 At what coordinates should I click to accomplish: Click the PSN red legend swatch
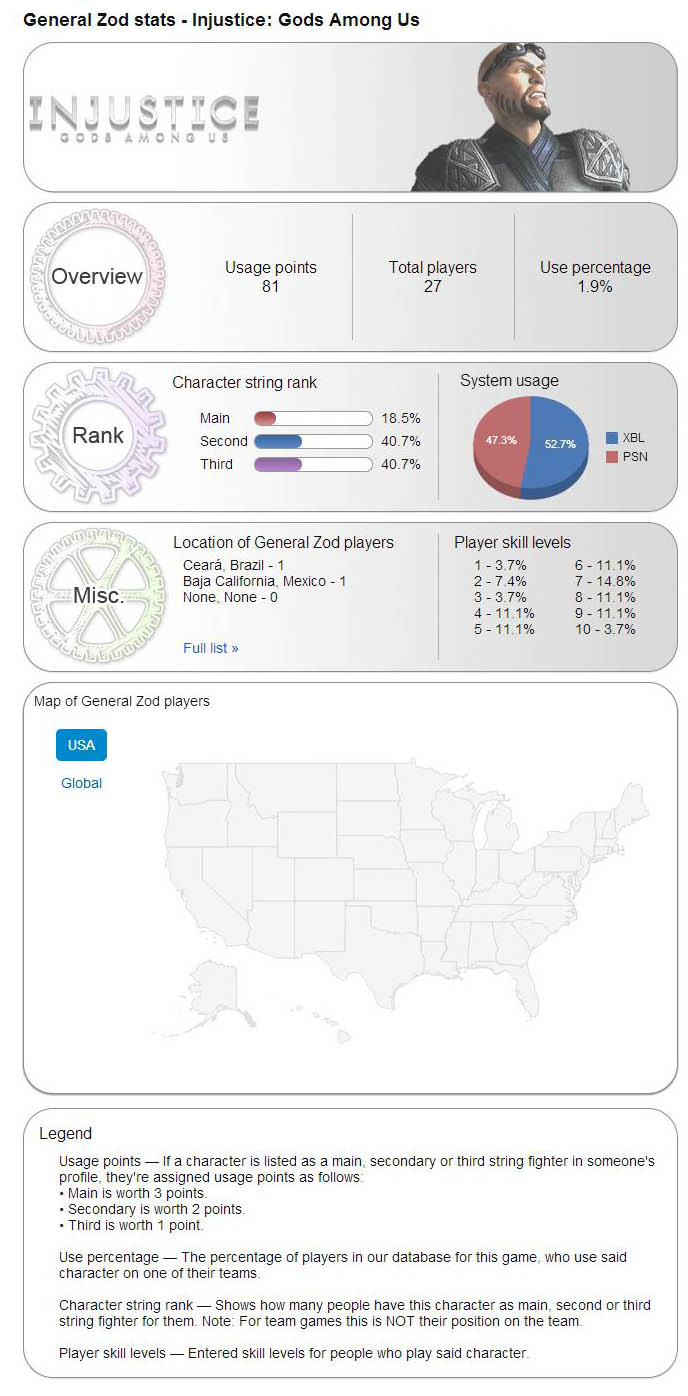coord(612,457)
